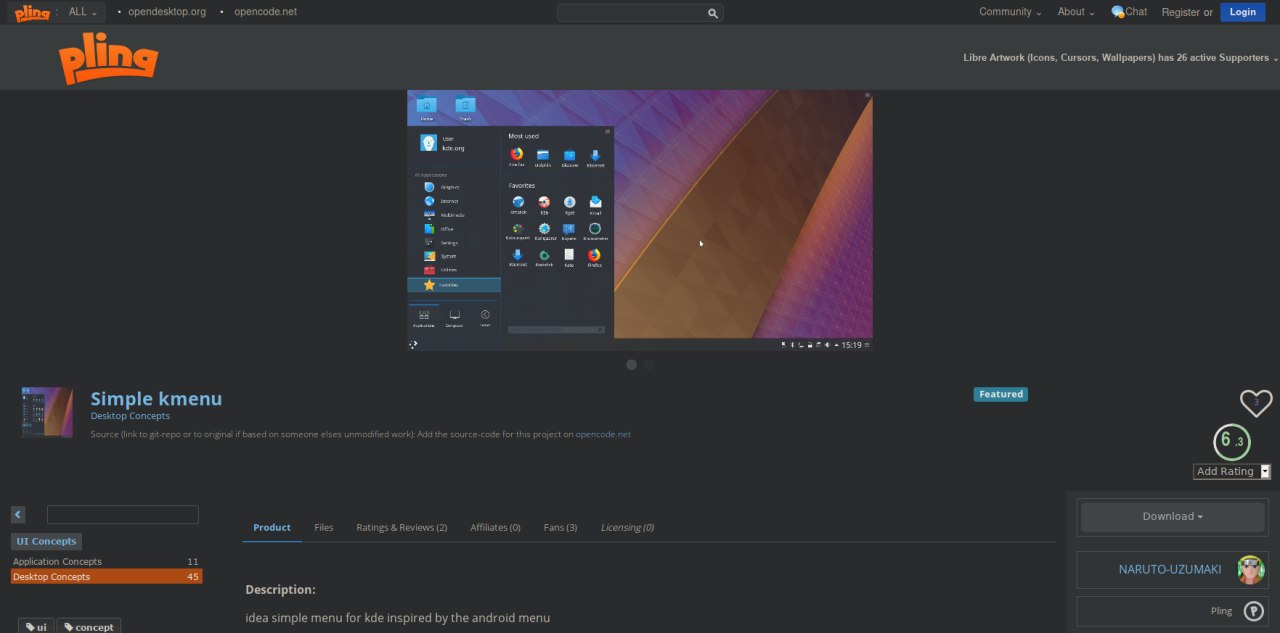This screenshot has height=633, width=1280.
Task: Click the Pling label in sidebar box
Action: pyautogui.click(x=1221, y=611)
